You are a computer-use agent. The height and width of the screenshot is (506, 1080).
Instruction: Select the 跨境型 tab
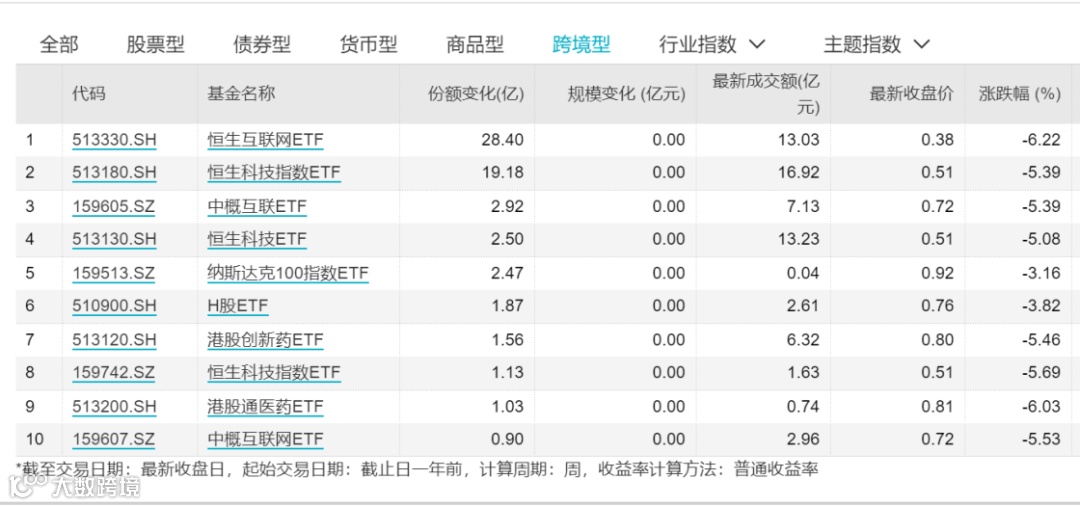tap(581, 45)
